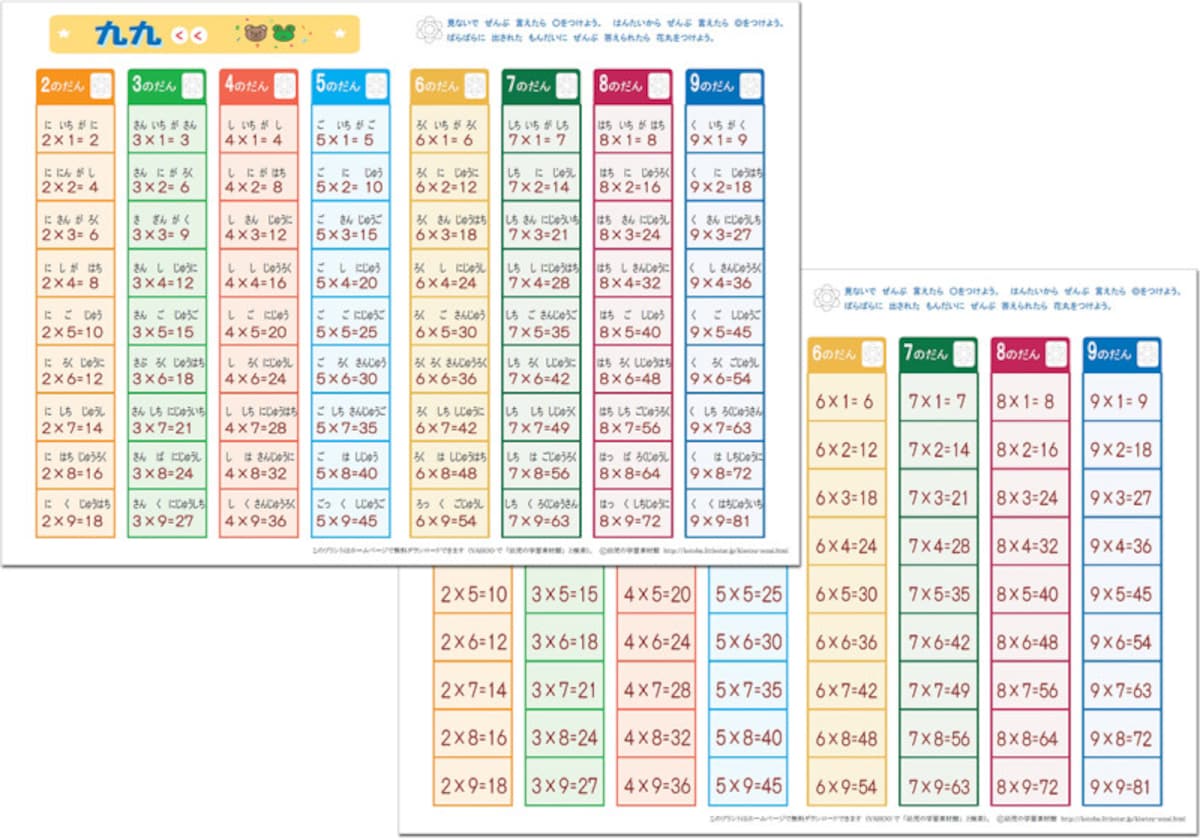This screenshot has height=840, width=1200.
Task: Select the red 4のだん column header
Action: [x=259, y=86]
